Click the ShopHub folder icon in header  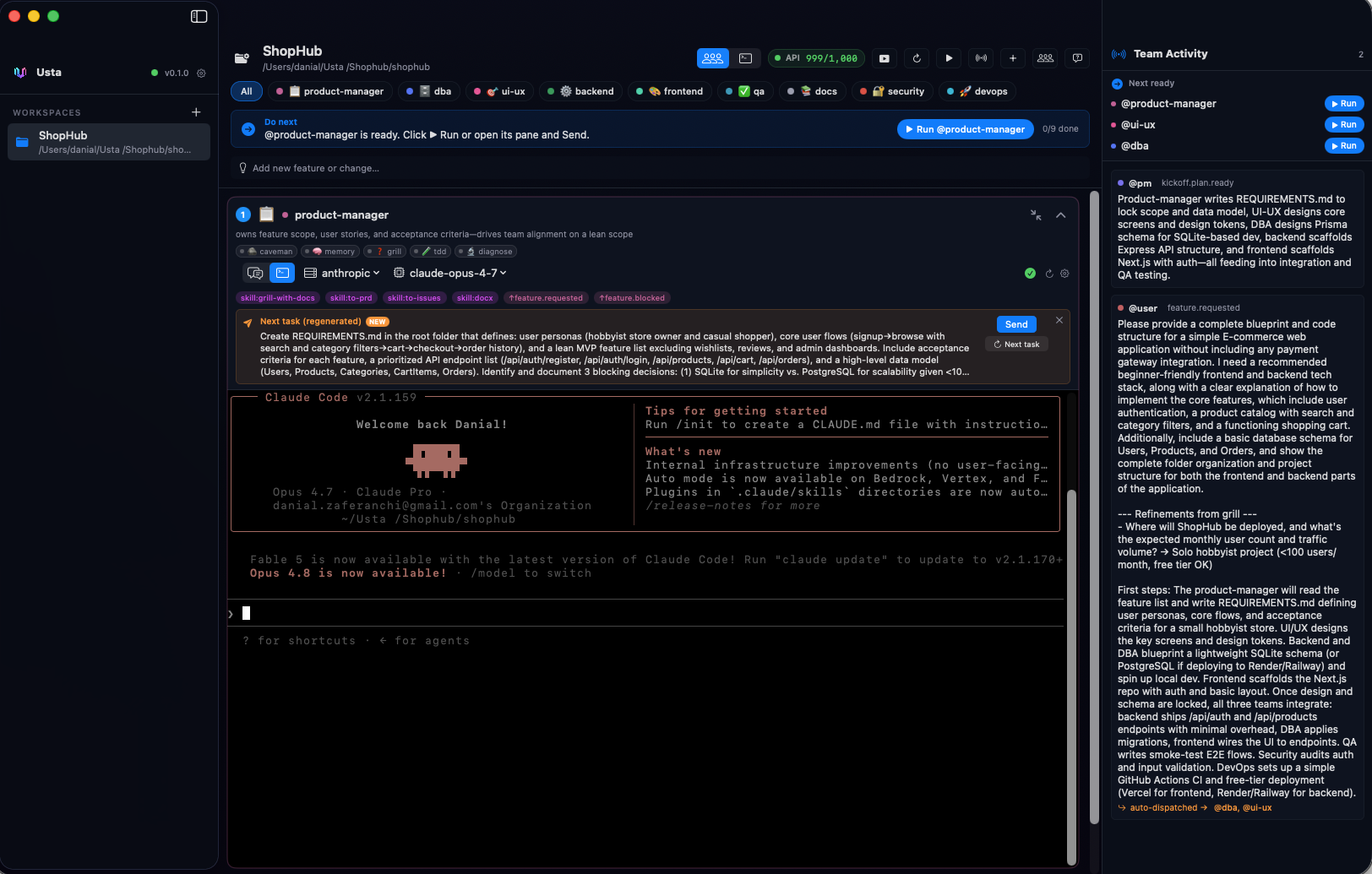coord(242,58)
